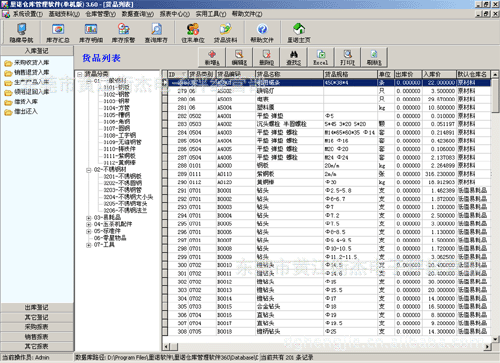Click the 入库登记 section header

(x=37, y=51)
